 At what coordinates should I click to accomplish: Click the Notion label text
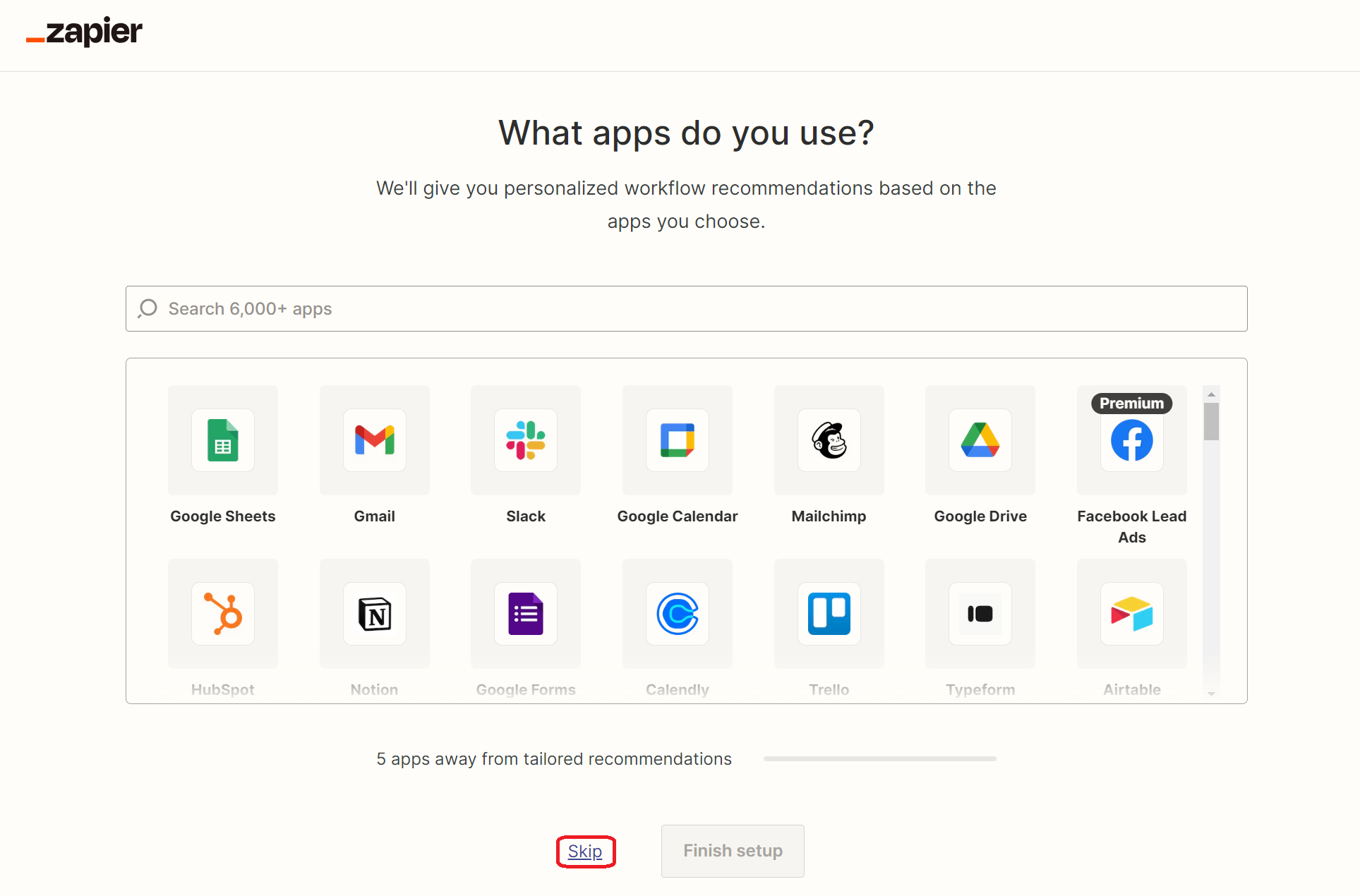[375, 689]
